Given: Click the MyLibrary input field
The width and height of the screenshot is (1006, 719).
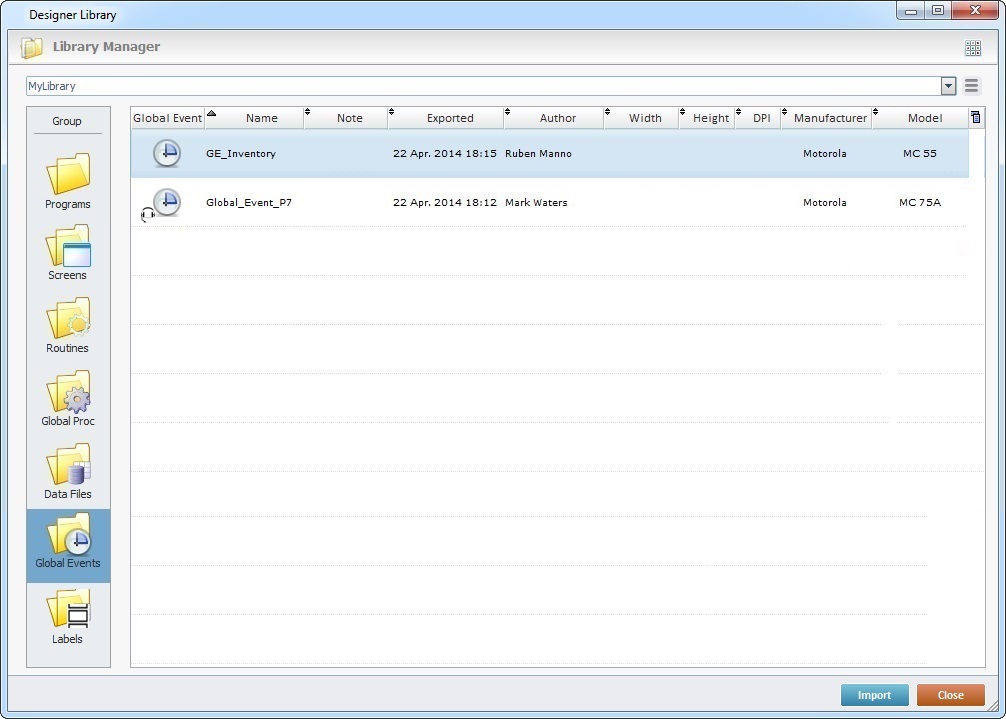Looking at the screenshot, I should [484, 86].
